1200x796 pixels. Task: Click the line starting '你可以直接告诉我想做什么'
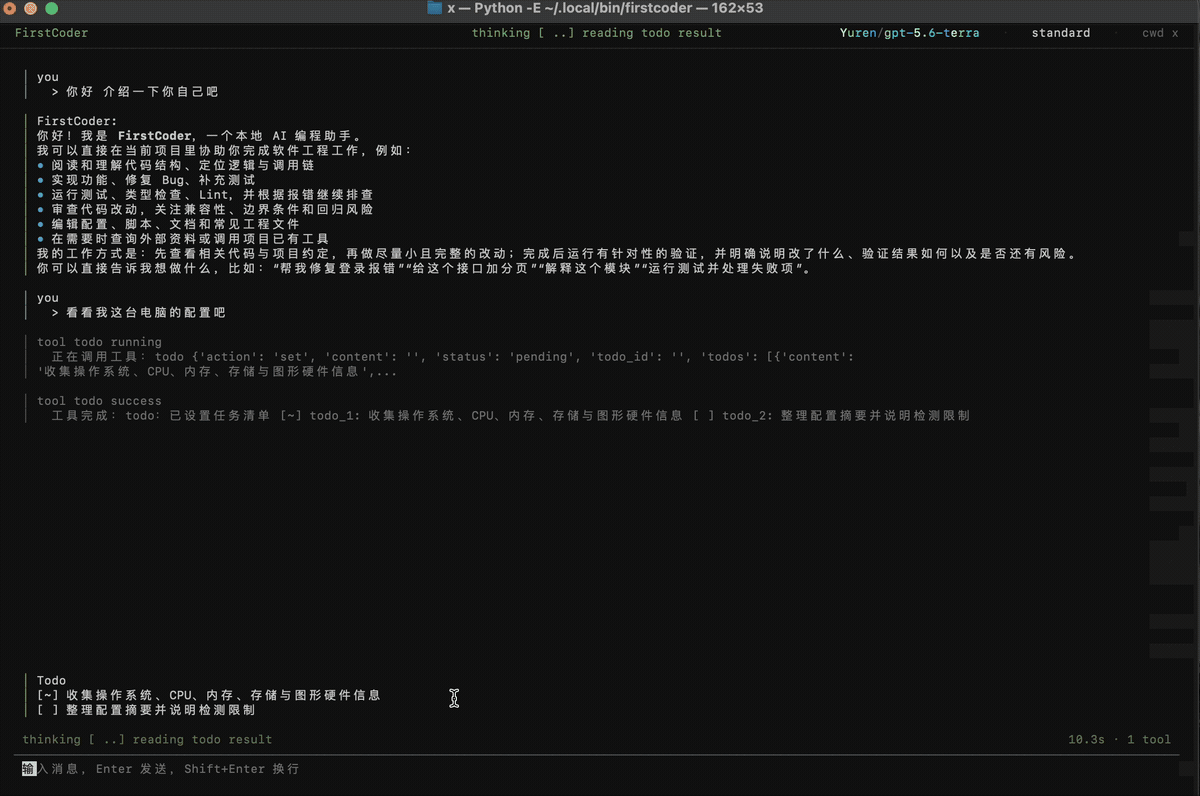[424, 269]
